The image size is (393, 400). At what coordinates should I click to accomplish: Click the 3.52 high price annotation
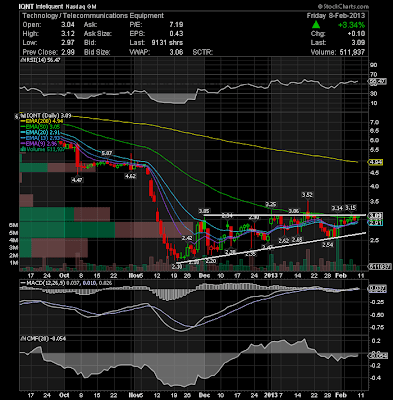coord(307,194)
